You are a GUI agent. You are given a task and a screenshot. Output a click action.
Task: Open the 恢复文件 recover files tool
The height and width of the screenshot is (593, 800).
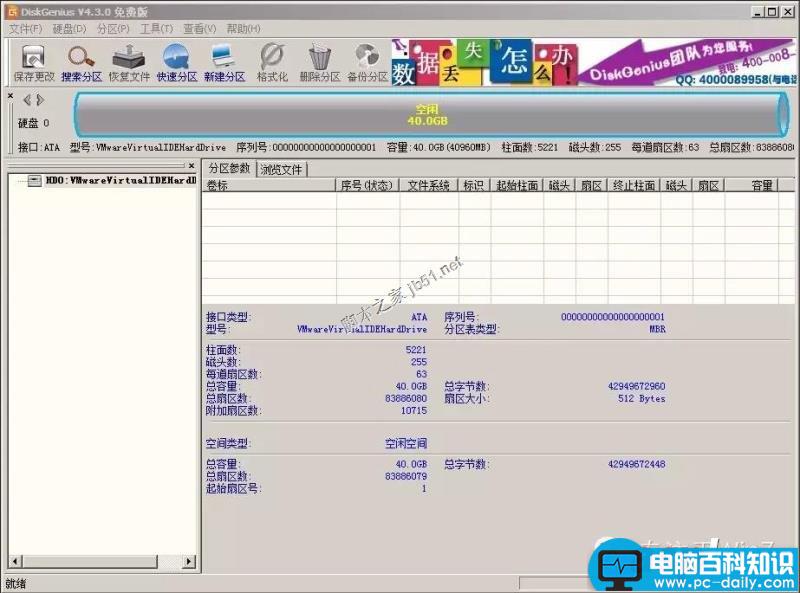(x=129, y=63)
